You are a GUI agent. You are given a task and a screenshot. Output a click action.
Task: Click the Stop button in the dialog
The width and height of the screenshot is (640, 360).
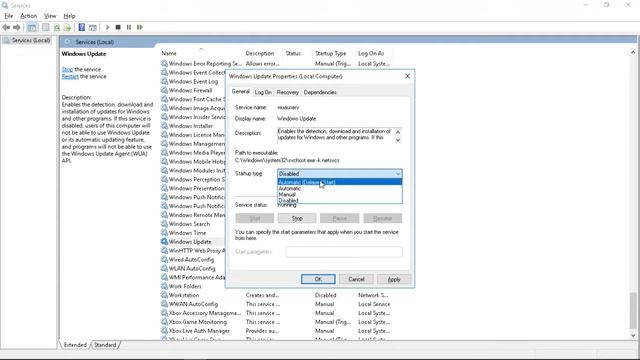[297, 218]
